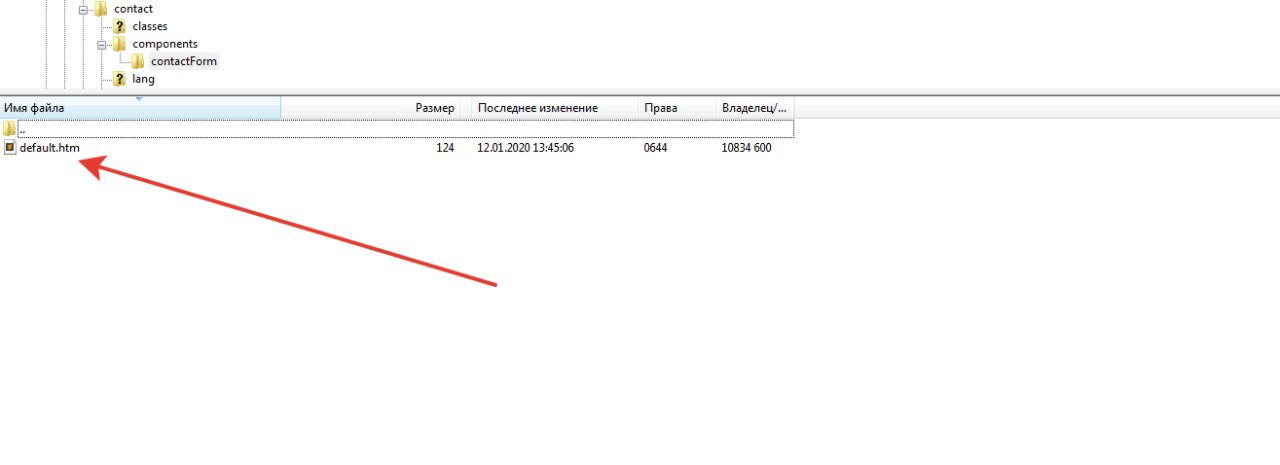Sort by Владелец column header
The width and height of the screenshot is (1280, 465).
pyautogui.click(x=755, y=108)
